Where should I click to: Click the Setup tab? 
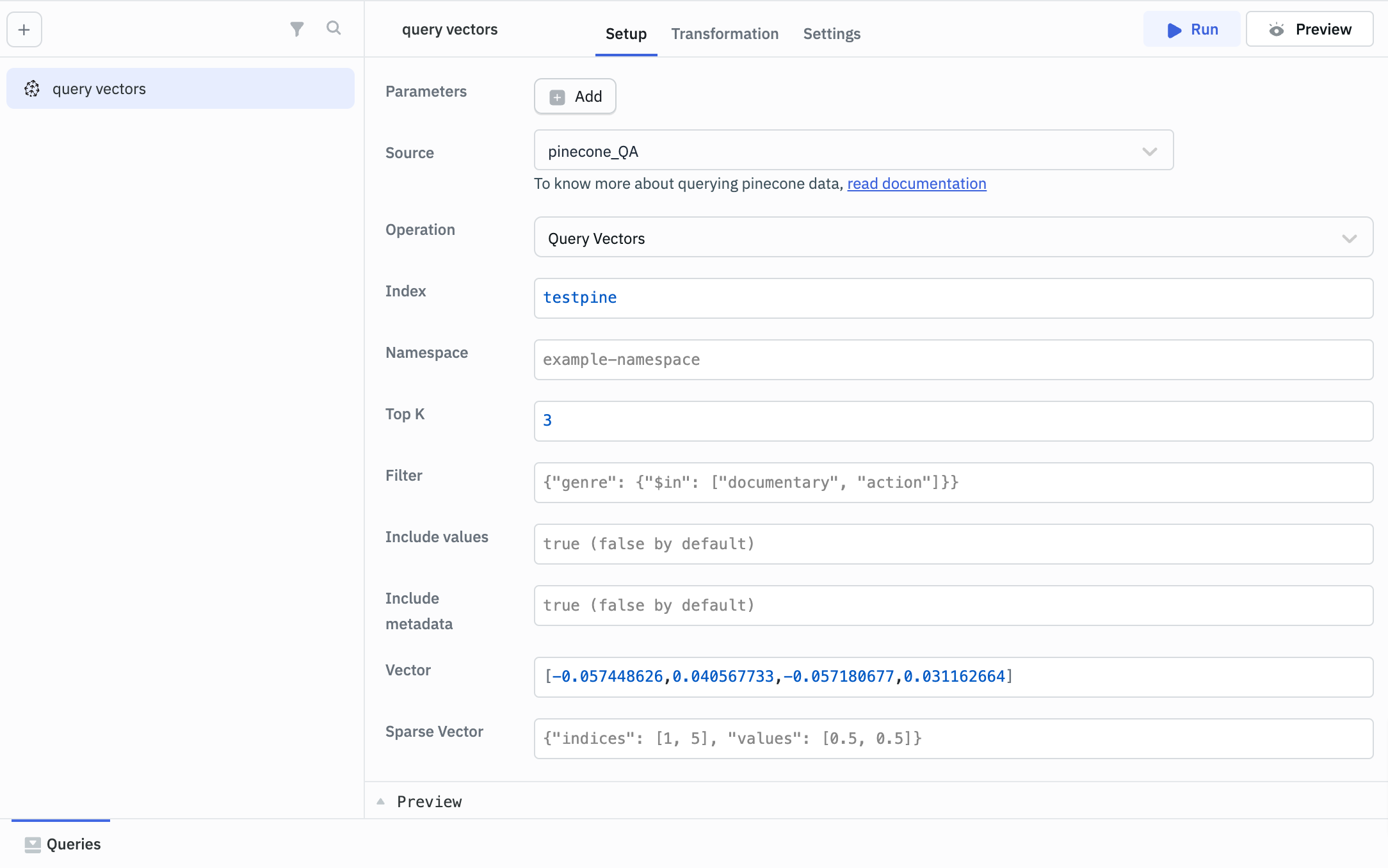625,33
